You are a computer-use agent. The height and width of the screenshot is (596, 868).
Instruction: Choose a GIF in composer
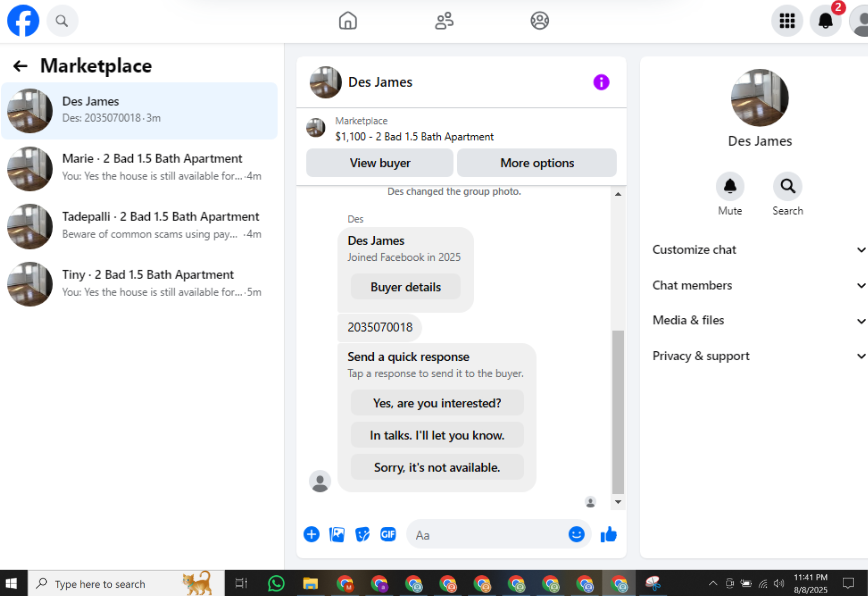[x=388, y=535]
